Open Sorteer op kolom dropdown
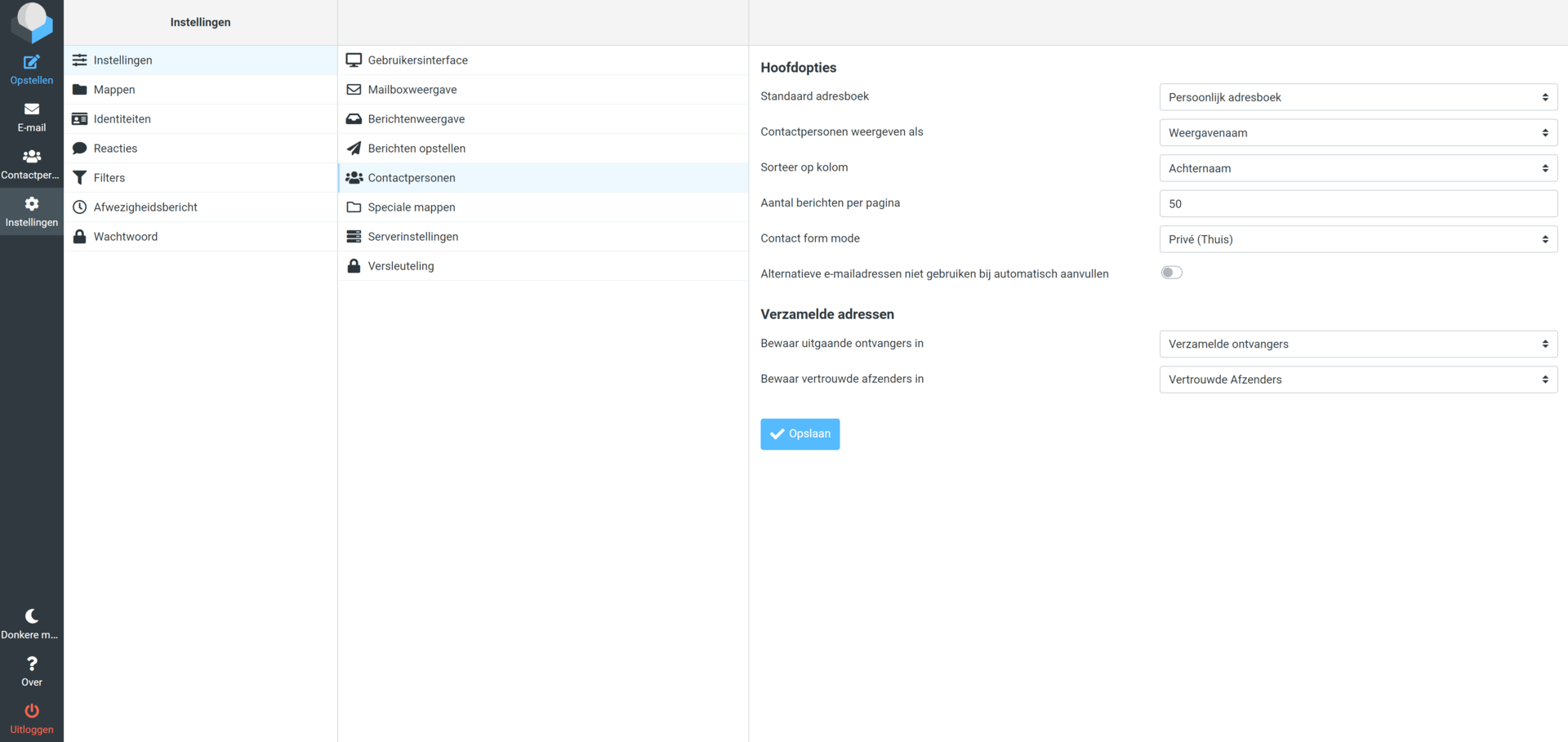 pos(1358,168)
